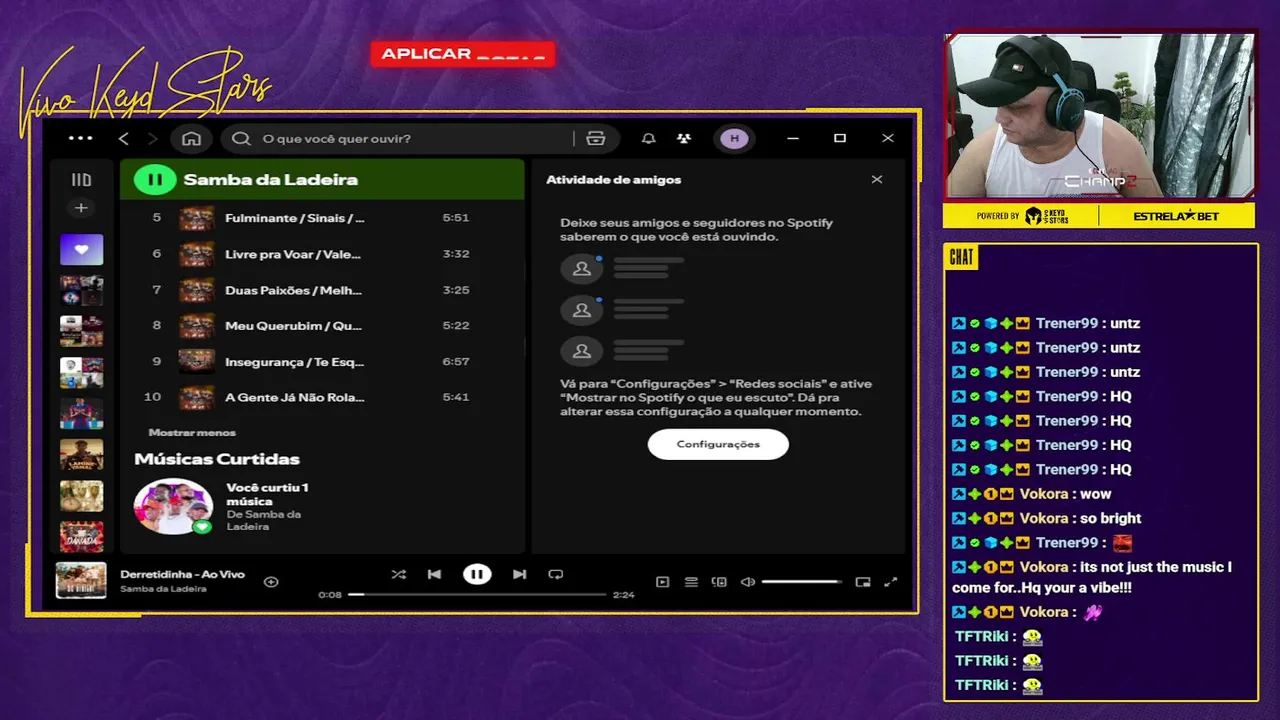
Task: Play track 'Fulminante / Sinais / ...'
Action: (322, 218)
